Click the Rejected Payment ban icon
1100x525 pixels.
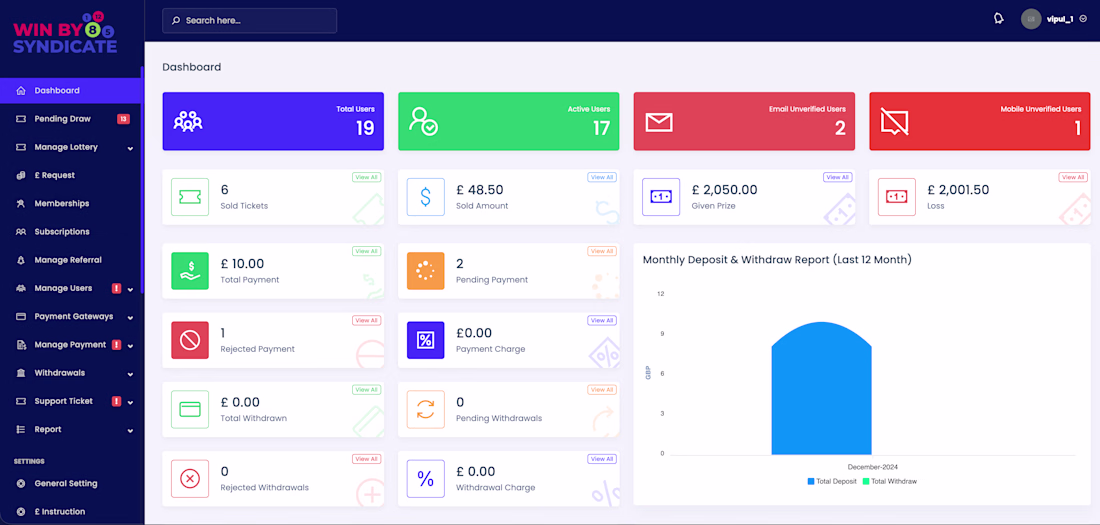click(189, 340)
